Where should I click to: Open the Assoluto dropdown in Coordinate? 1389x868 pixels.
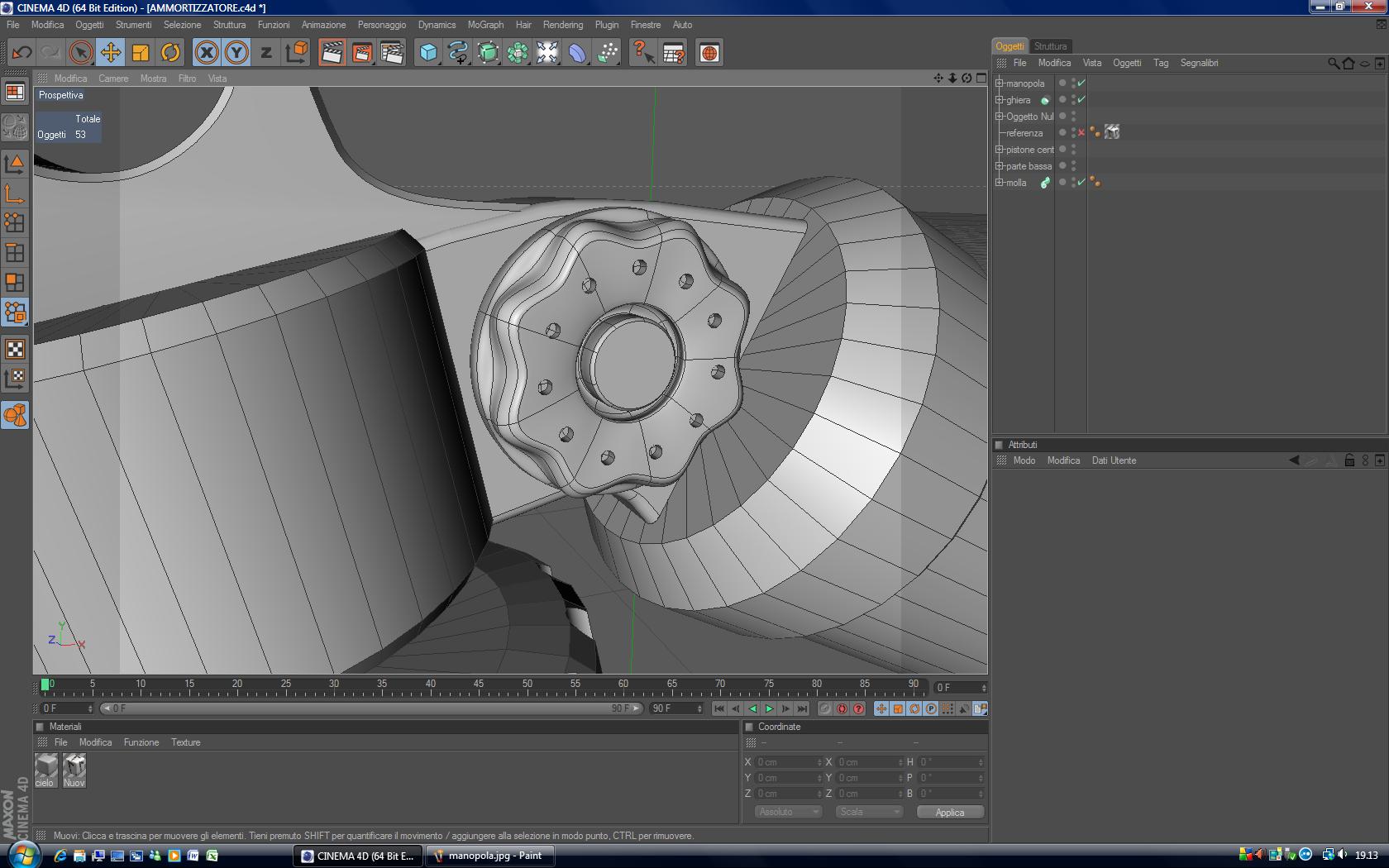pos(788,812)
